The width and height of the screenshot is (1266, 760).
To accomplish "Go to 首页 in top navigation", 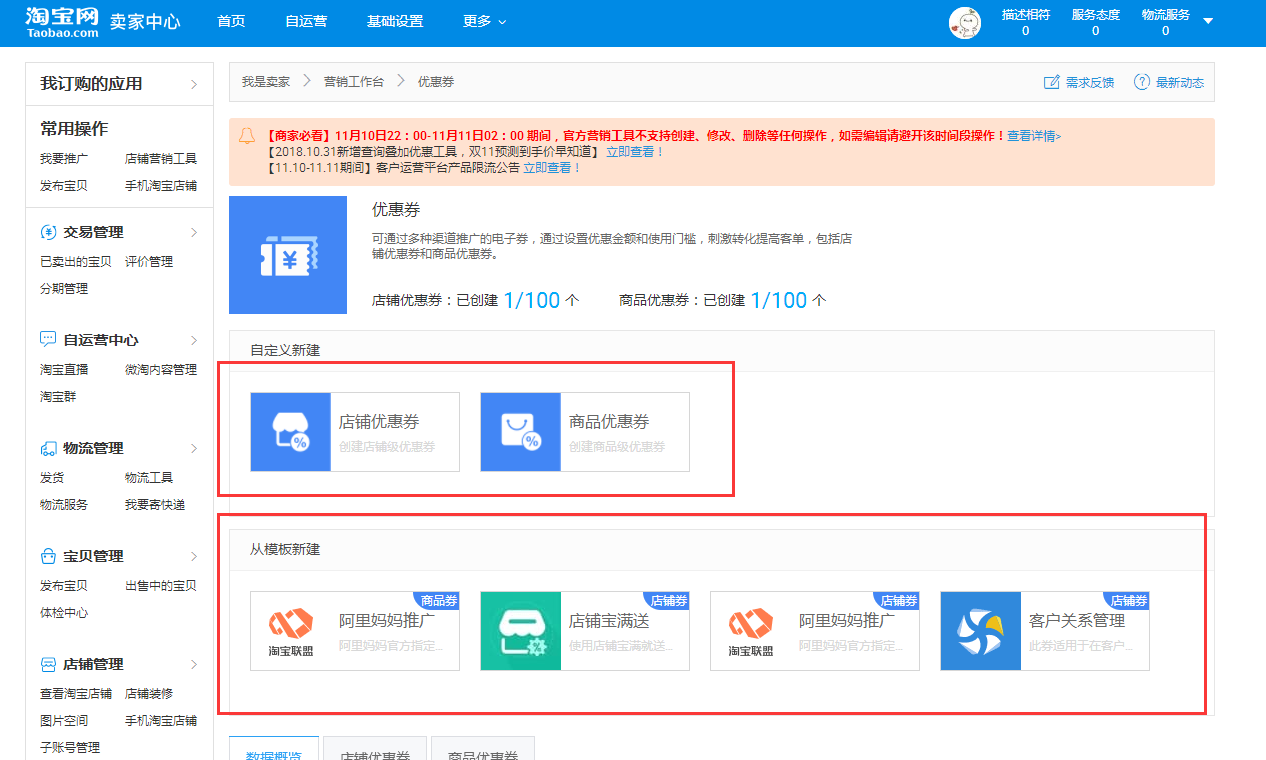I will (231, 21).
